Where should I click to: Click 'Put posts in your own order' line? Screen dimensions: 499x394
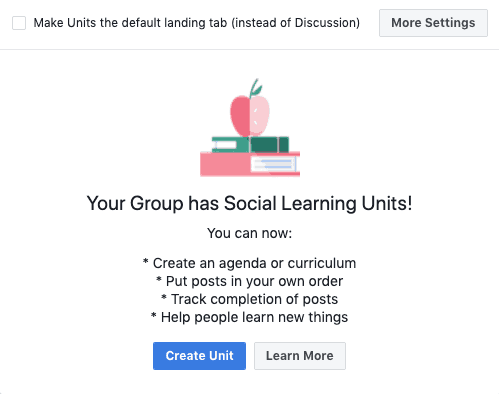pos(249,281)
